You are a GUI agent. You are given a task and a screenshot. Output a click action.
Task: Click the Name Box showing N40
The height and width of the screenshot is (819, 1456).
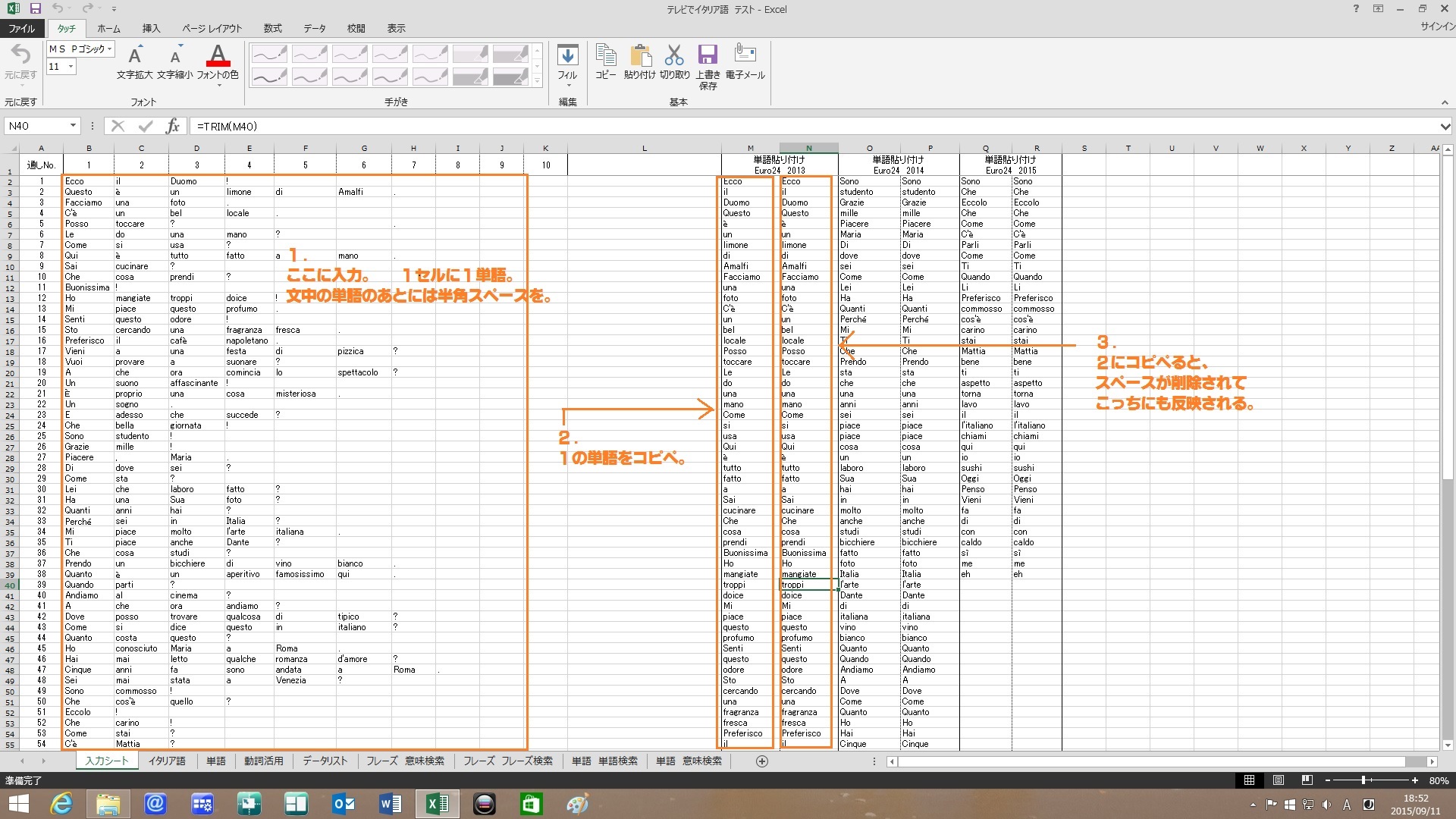(36, 126)
